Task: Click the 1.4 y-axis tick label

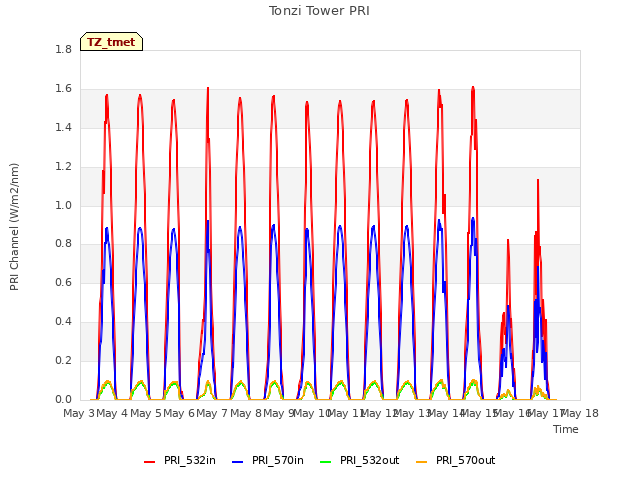Action: (x=63, y=127)
